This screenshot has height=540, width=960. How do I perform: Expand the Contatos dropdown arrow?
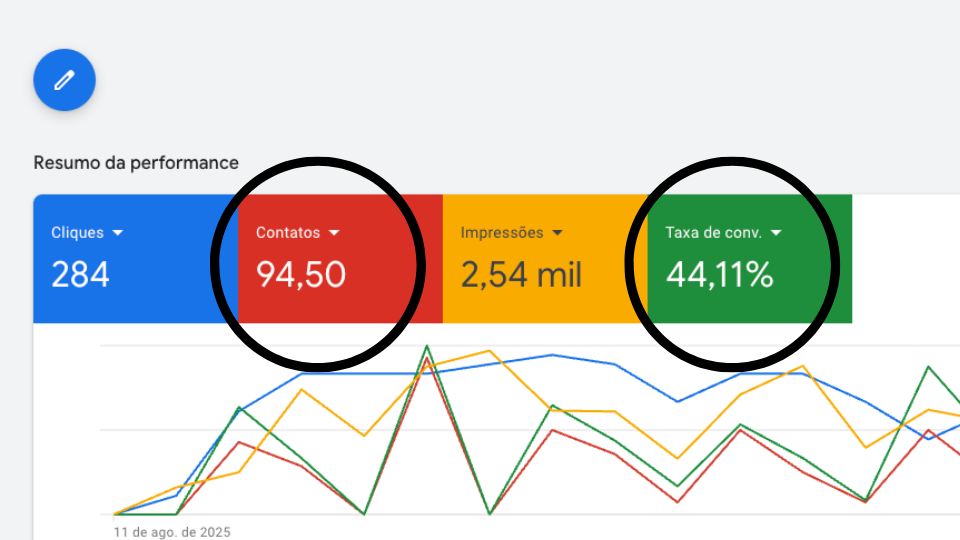point(334,233)
